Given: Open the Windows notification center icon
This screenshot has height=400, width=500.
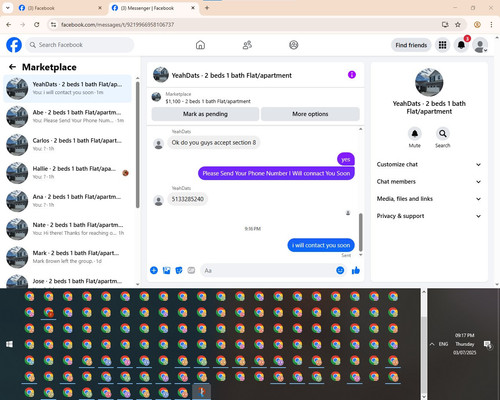Looking at the screenshot, I should [x=487, y=344].
